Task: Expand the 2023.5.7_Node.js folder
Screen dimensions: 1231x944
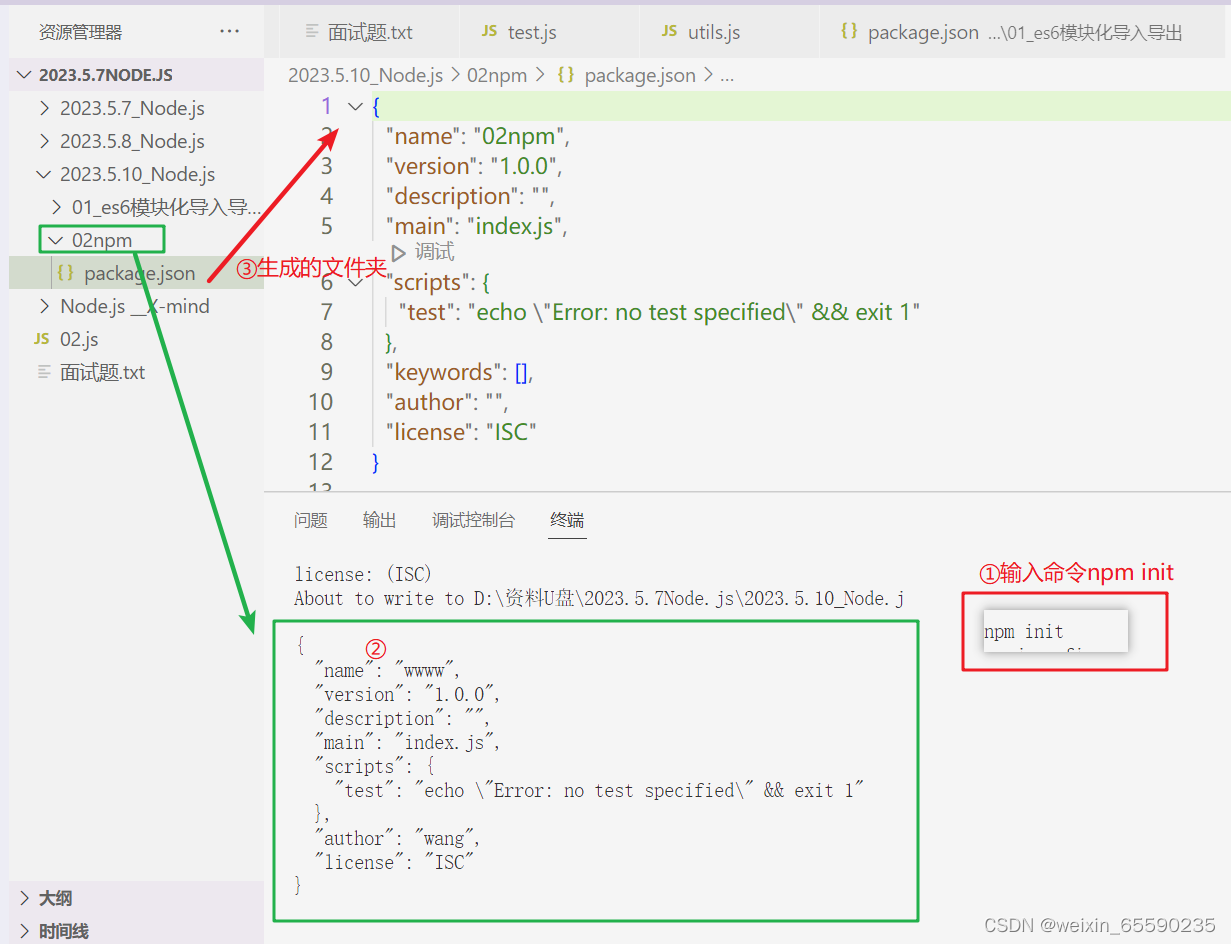Action: tap(44, 108)
